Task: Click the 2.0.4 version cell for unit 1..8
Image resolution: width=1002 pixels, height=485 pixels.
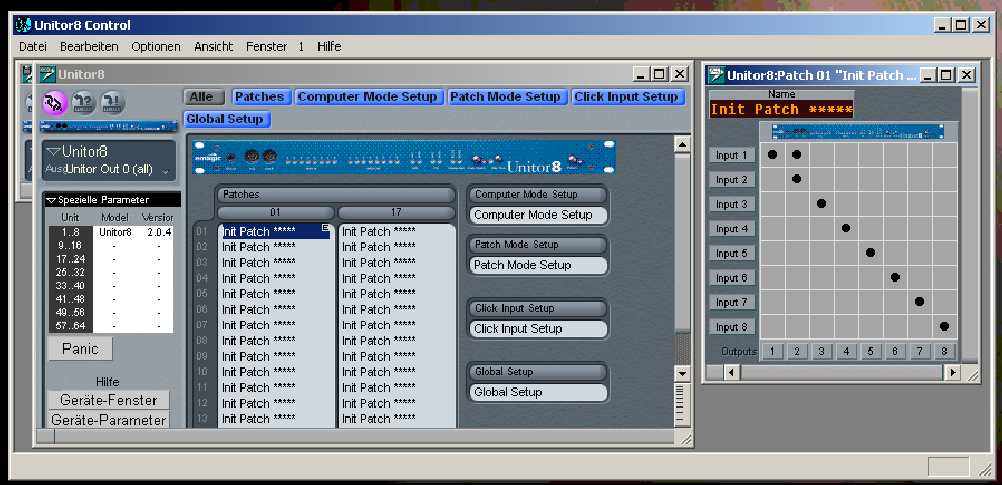Action: point(159,233)
